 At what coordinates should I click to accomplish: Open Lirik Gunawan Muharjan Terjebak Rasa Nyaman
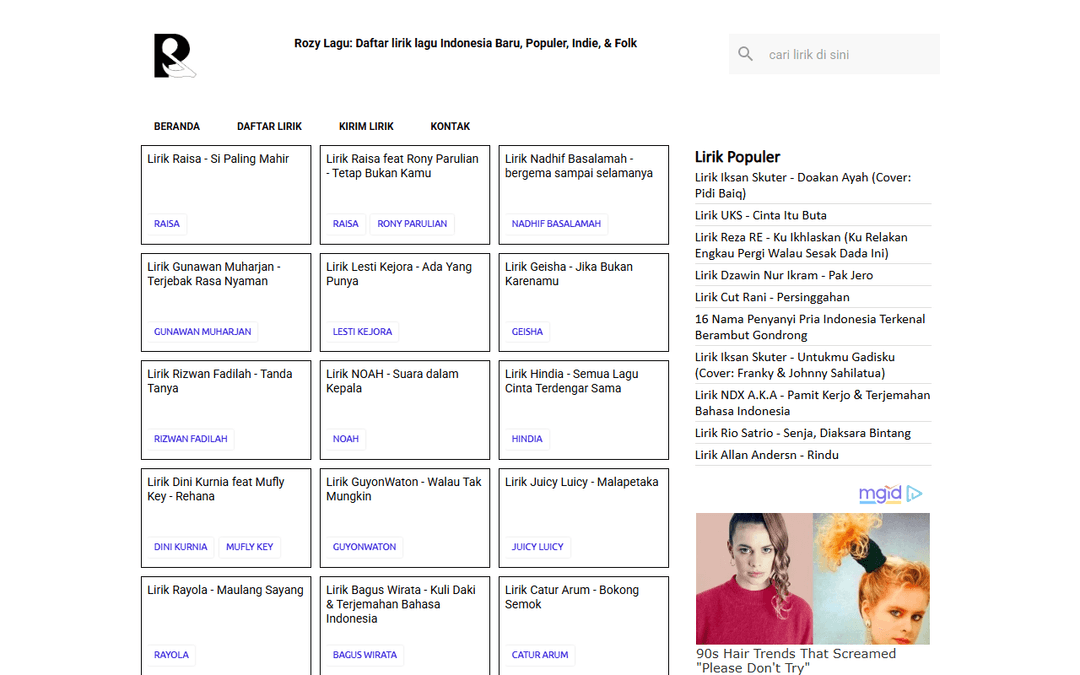click(214, 274)
